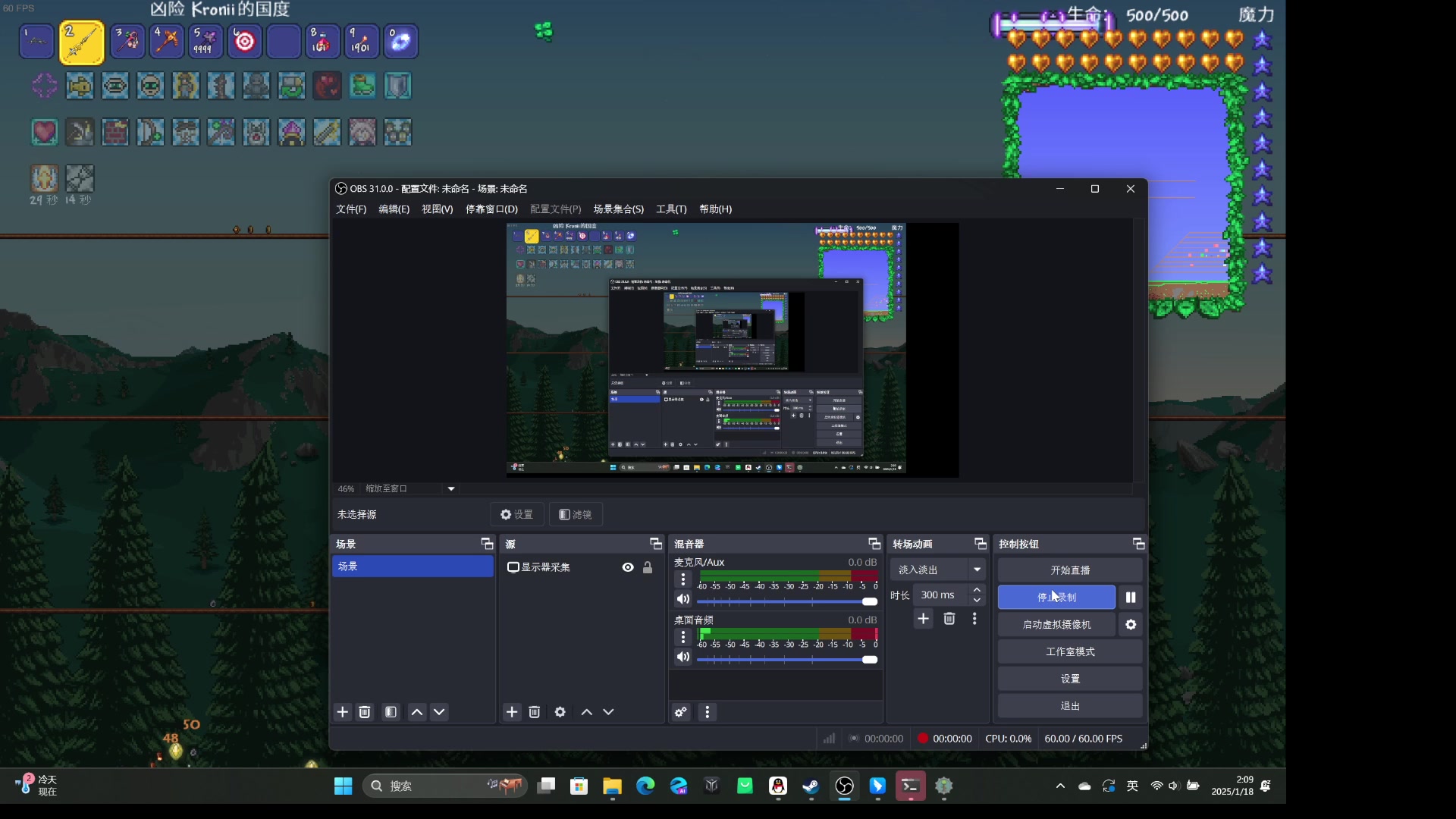Open the 编辑(E) menu

394,209
